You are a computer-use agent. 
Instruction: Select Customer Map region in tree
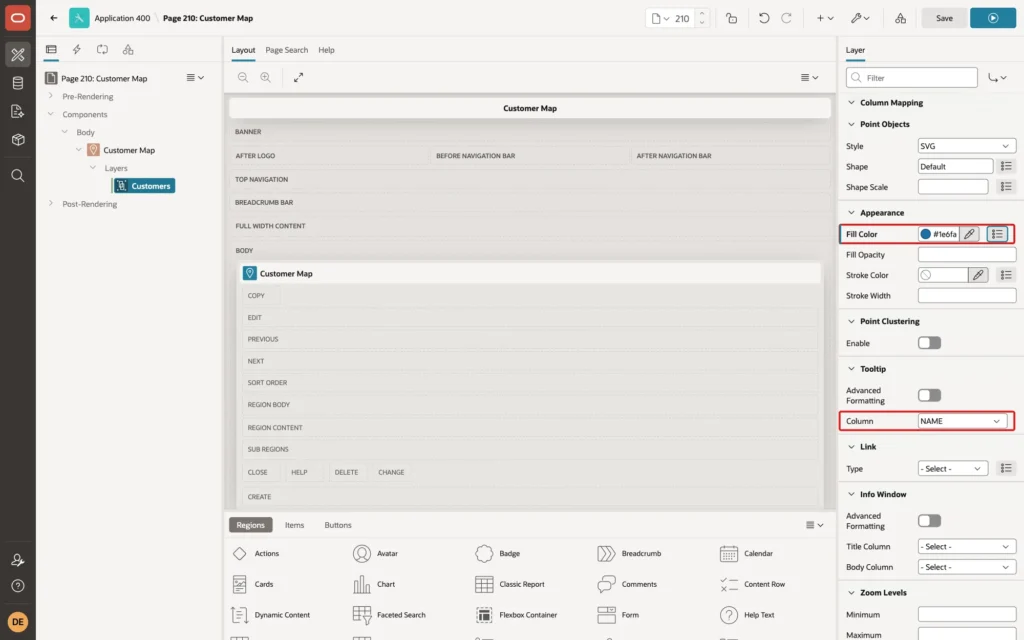[x=129, y=150]
